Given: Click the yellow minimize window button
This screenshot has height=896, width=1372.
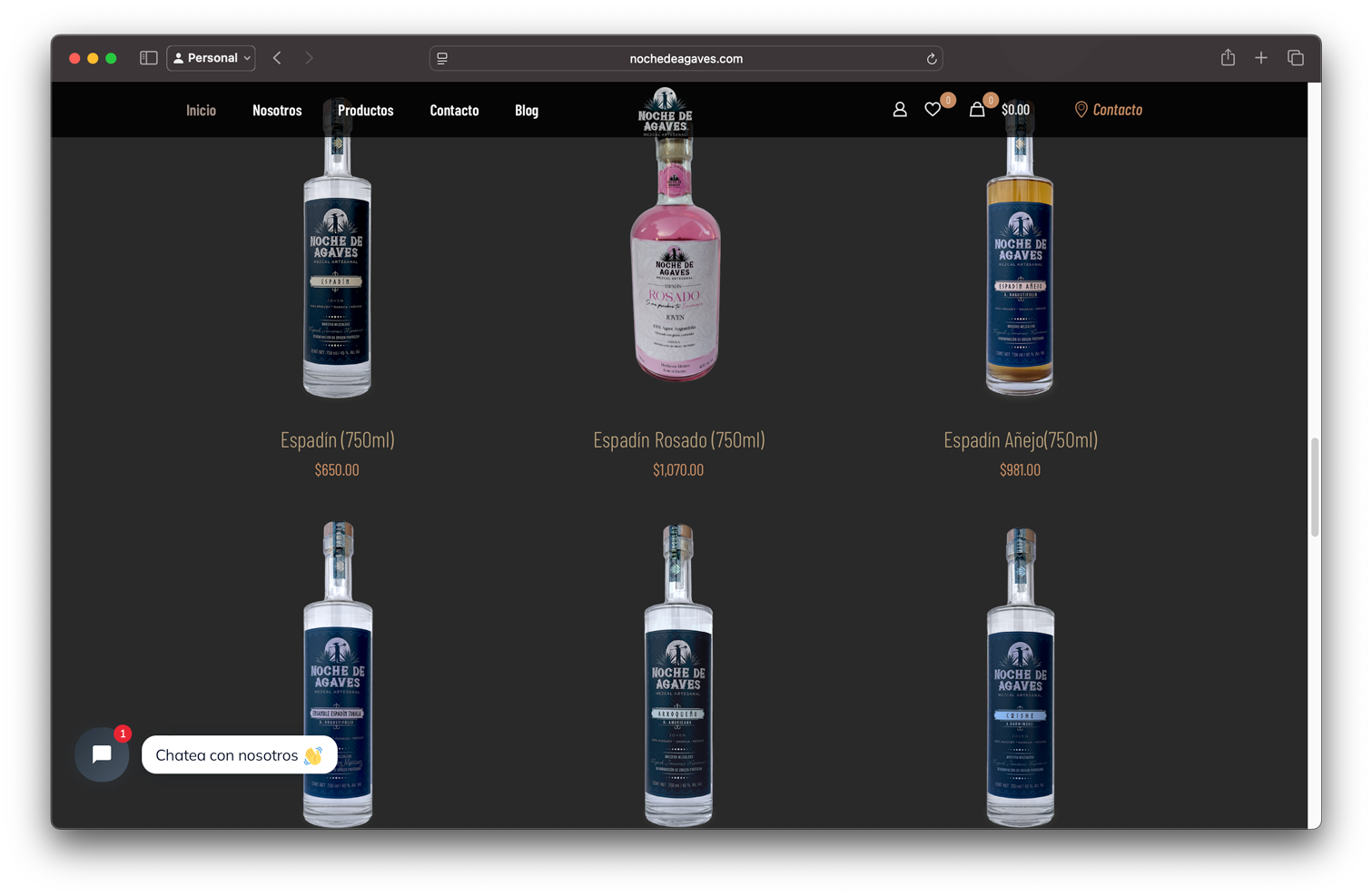Looking at the screenshot, I should click(93, 58).
